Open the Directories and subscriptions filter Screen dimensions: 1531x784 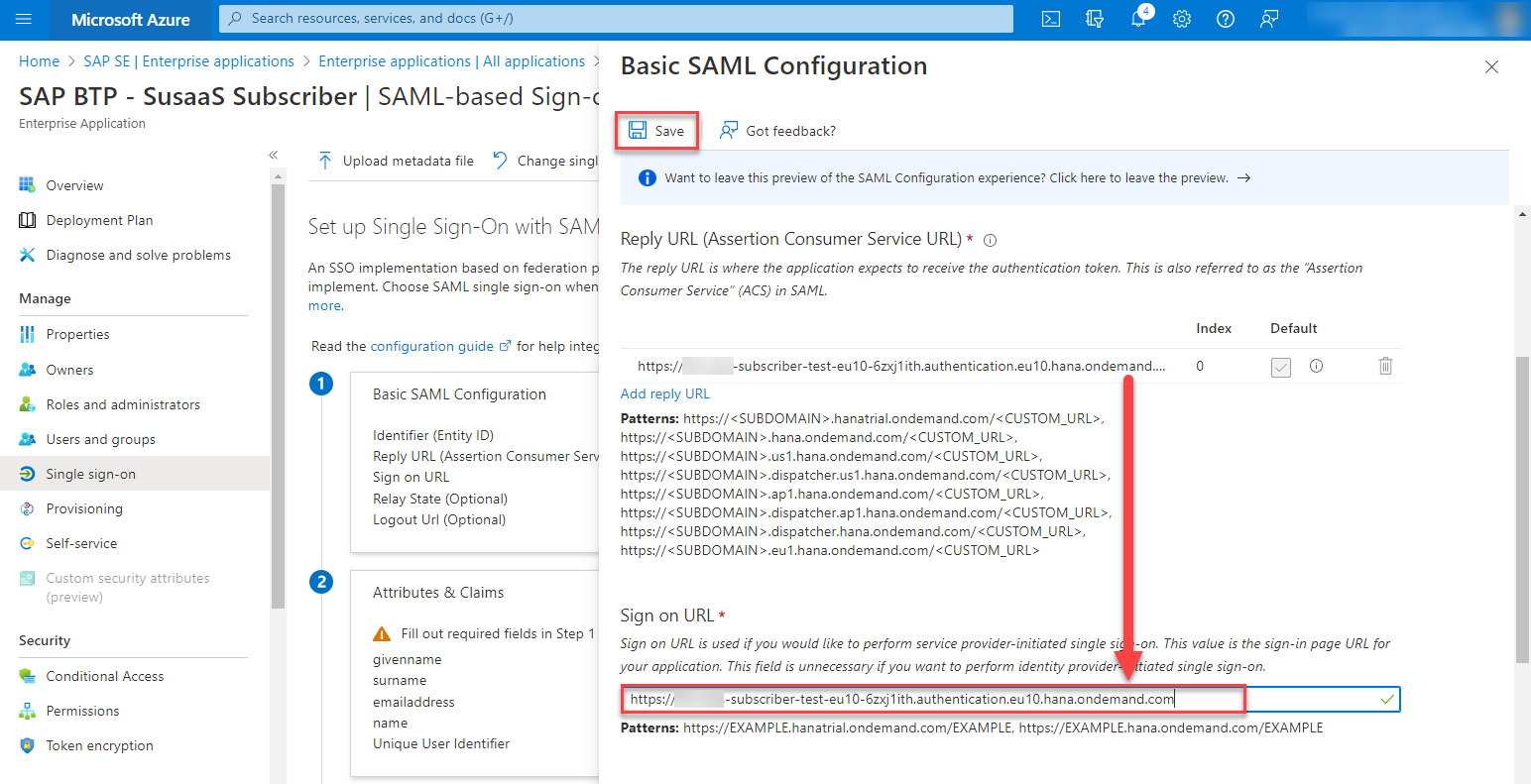[1095, 19]
